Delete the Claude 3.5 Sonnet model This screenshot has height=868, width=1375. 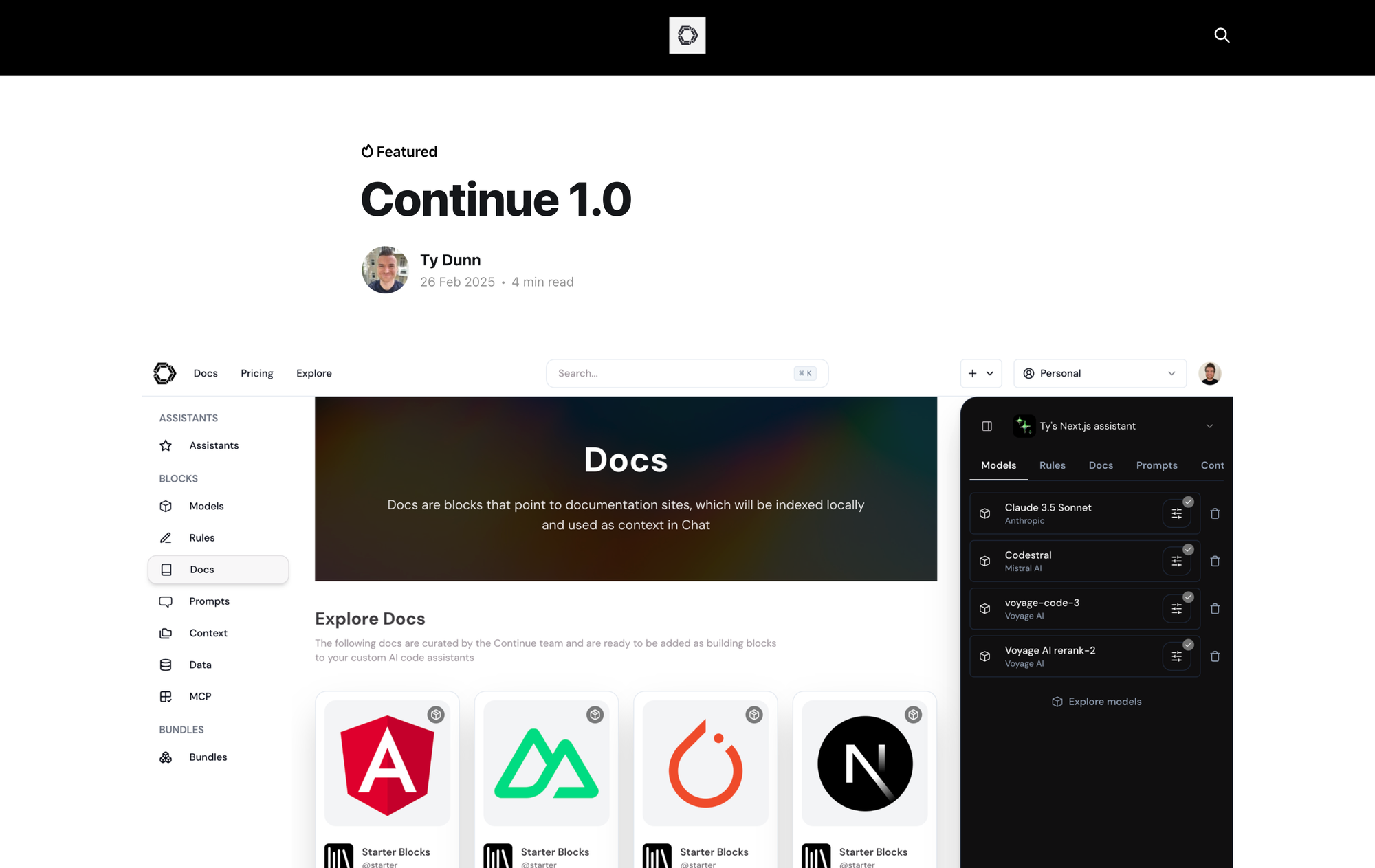(1215, 513)
